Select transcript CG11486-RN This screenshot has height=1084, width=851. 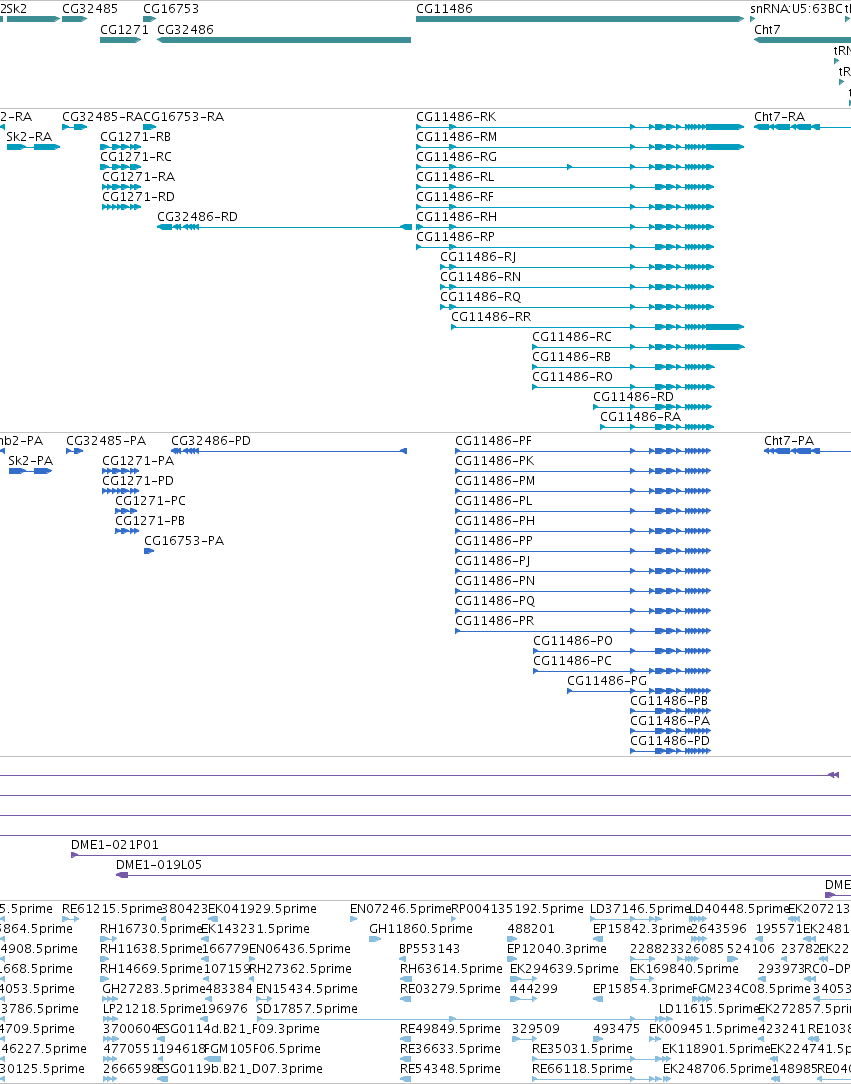480,277
